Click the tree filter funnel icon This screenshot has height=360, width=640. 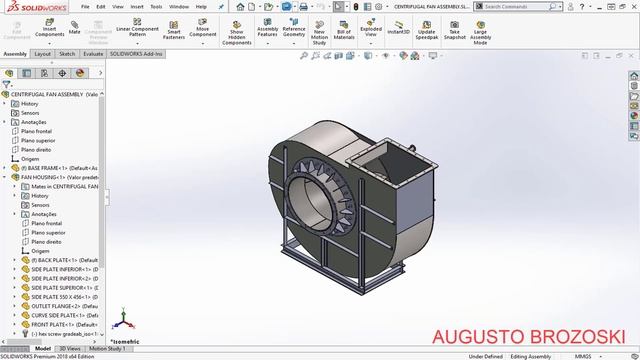(7, 84)
